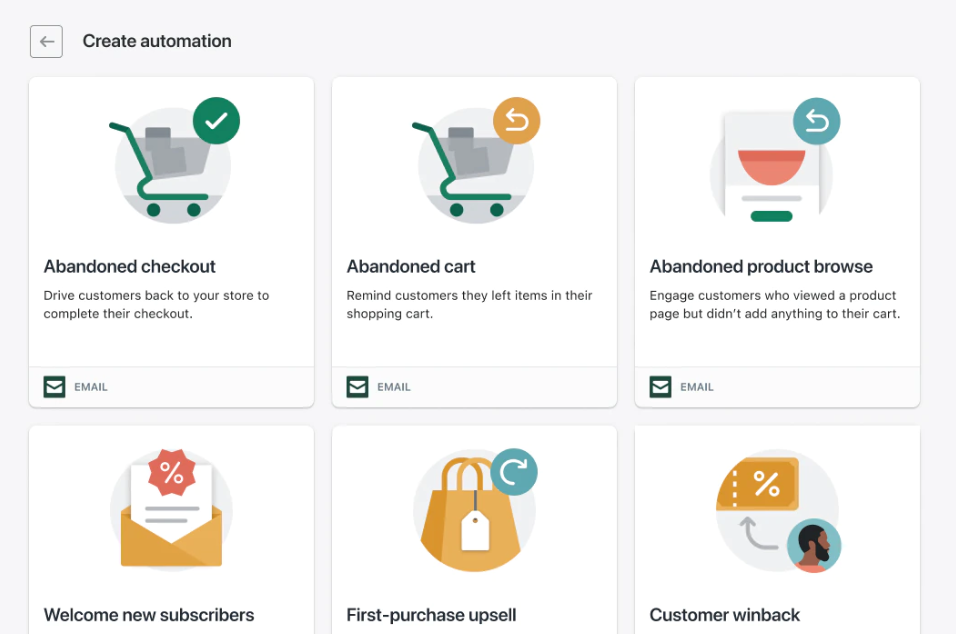Click the Abandoned cart illustration with undo badge
This screenshot has width=956, height=634.
click(x=476, y=160)
